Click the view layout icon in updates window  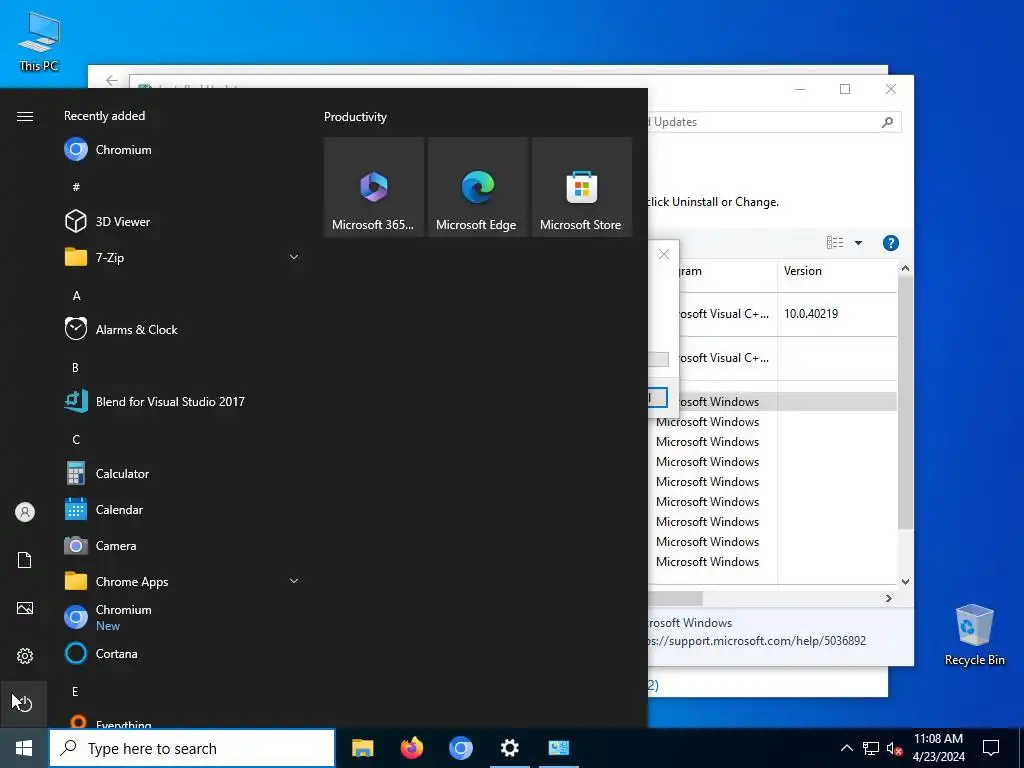835,243
